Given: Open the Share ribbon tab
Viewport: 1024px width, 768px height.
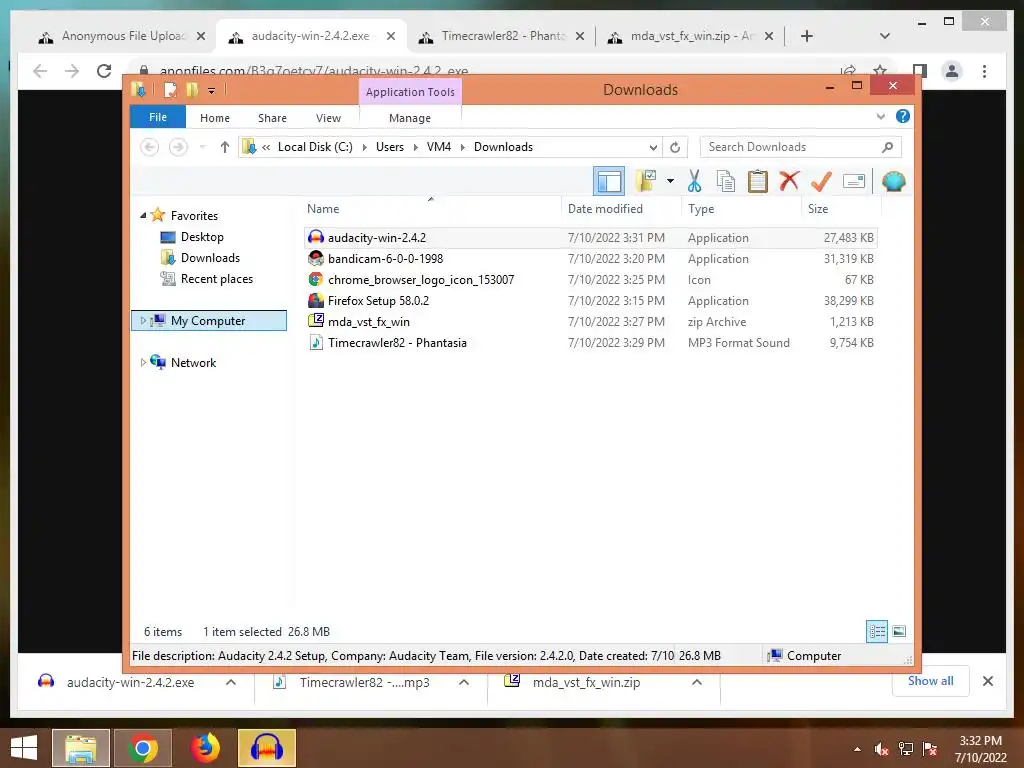Looking at the screenshot, I should click(272, 118).
